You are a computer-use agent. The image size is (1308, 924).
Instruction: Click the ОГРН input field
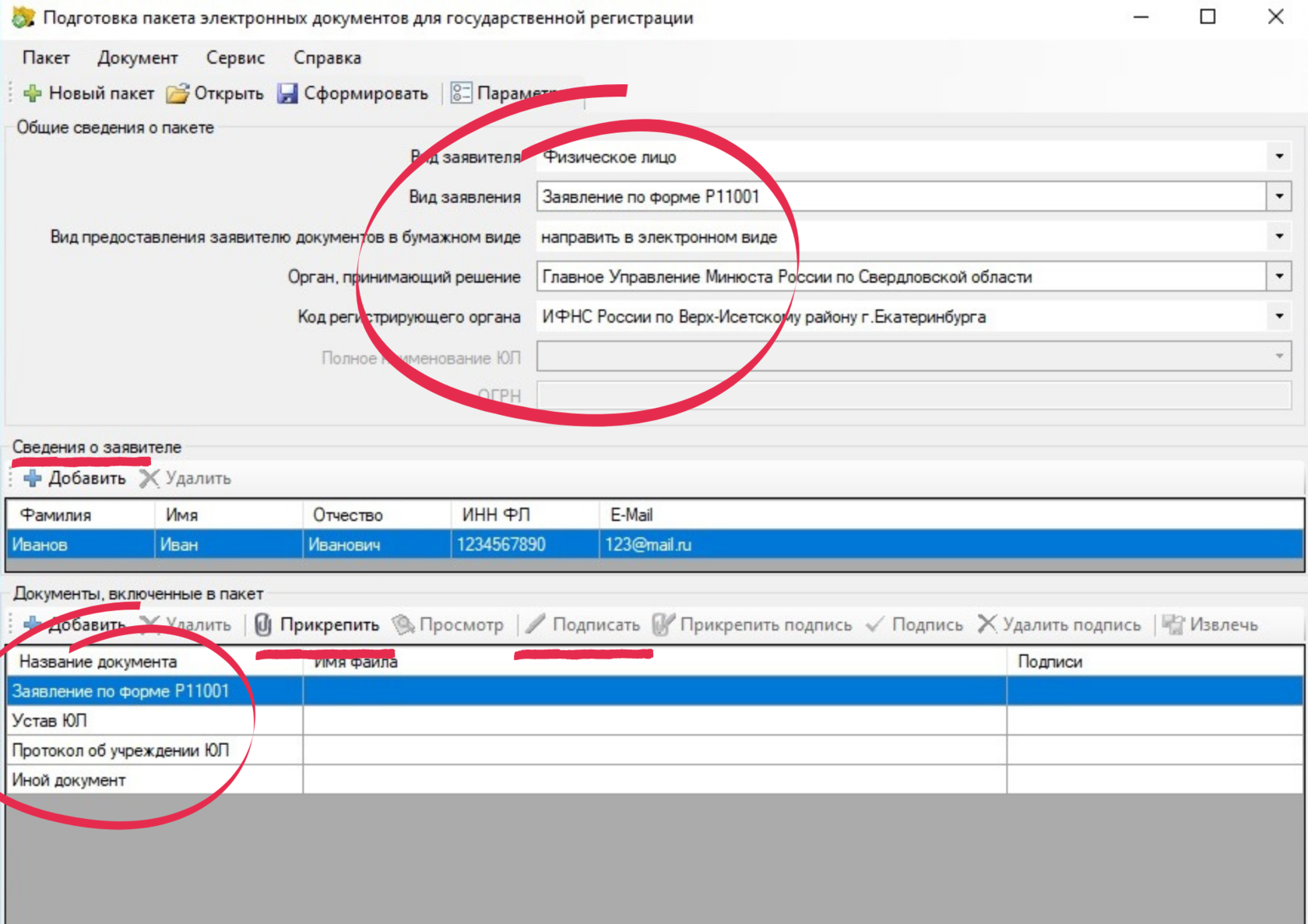[x=913, y=395]
